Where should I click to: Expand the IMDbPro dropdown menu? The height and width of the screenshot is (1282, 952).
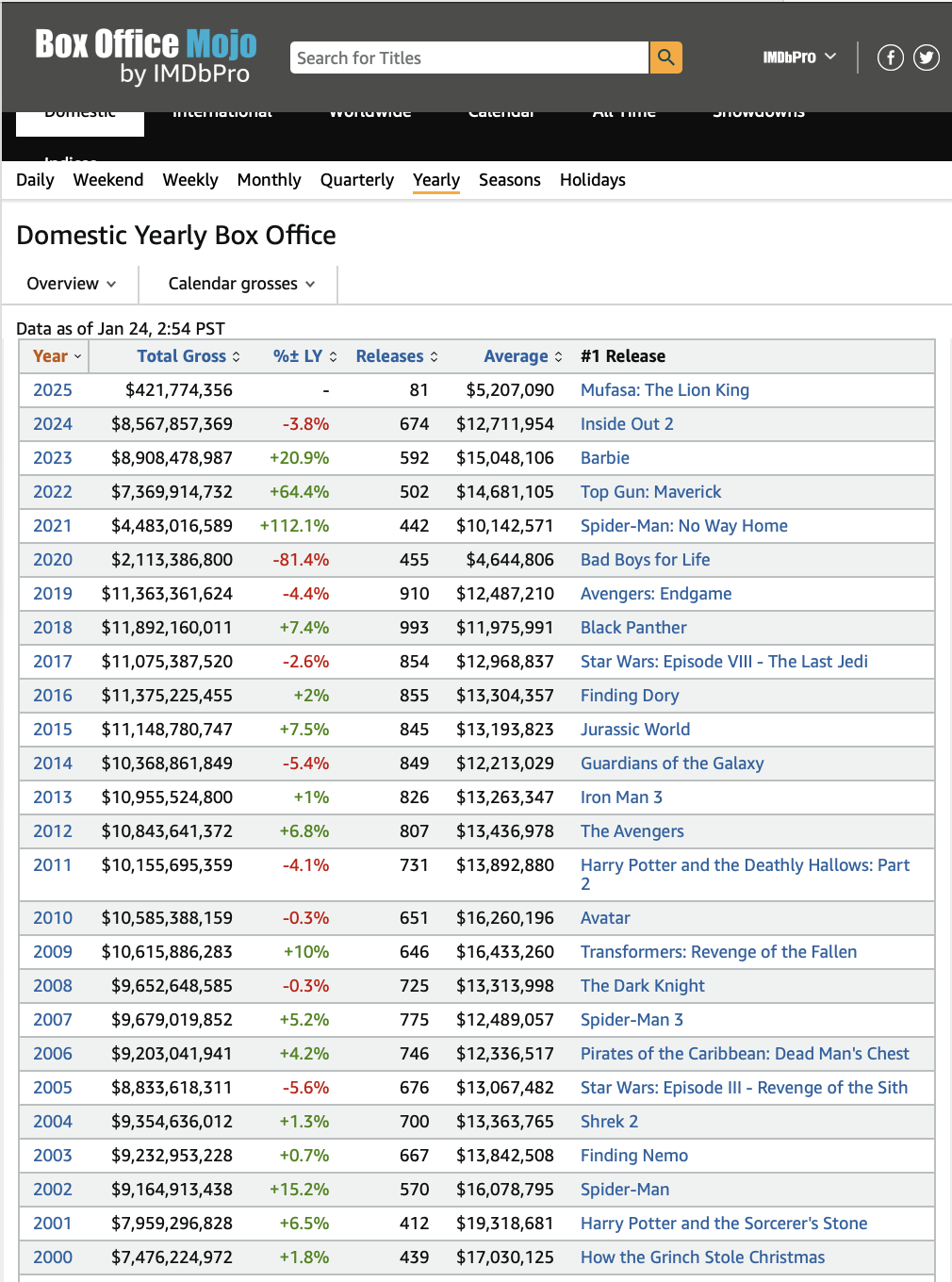[799, 58]
